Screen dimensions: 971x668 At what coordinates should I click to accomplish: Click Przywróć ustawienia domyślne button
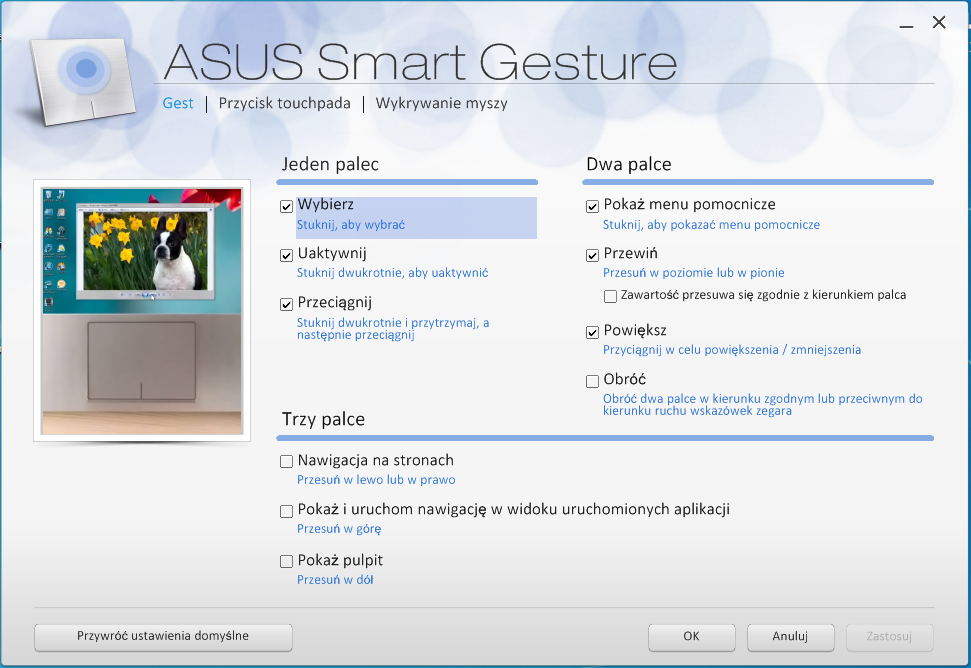tap(163, 637)
